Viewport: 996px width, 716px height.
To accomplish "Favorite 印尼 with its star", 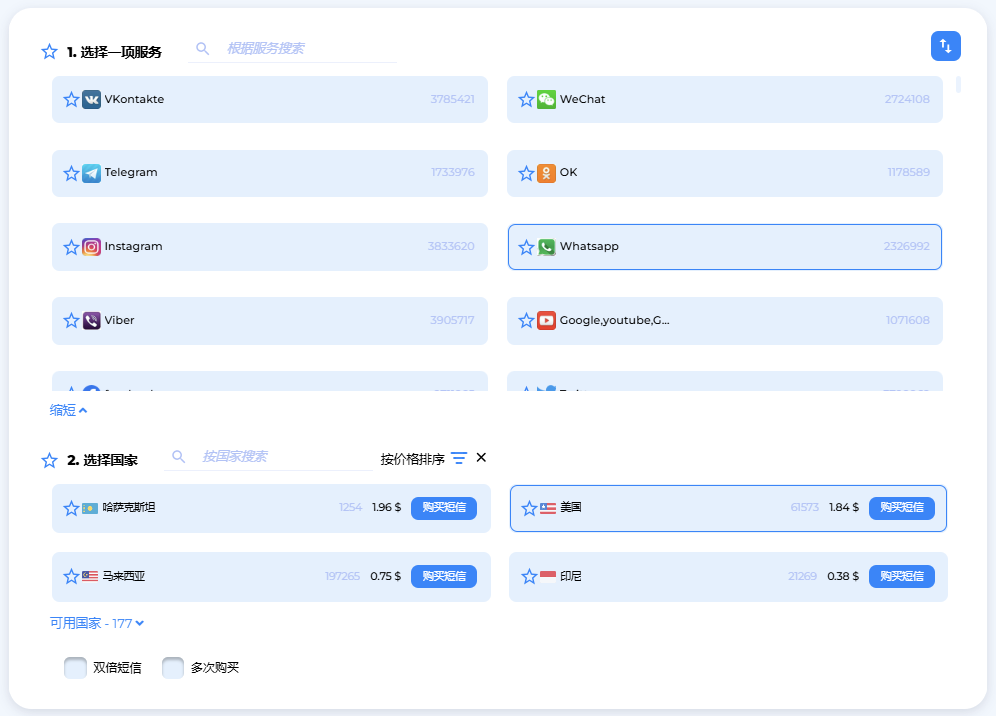I will click(x=529, y=576).
